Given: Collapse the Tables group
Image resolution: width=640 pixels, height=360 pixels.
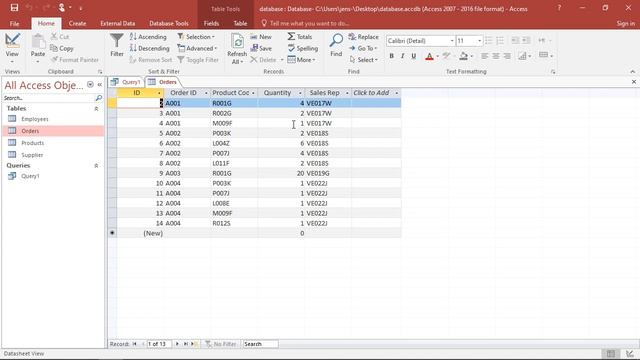Looking at the screenshot, I should pos(96,109).
